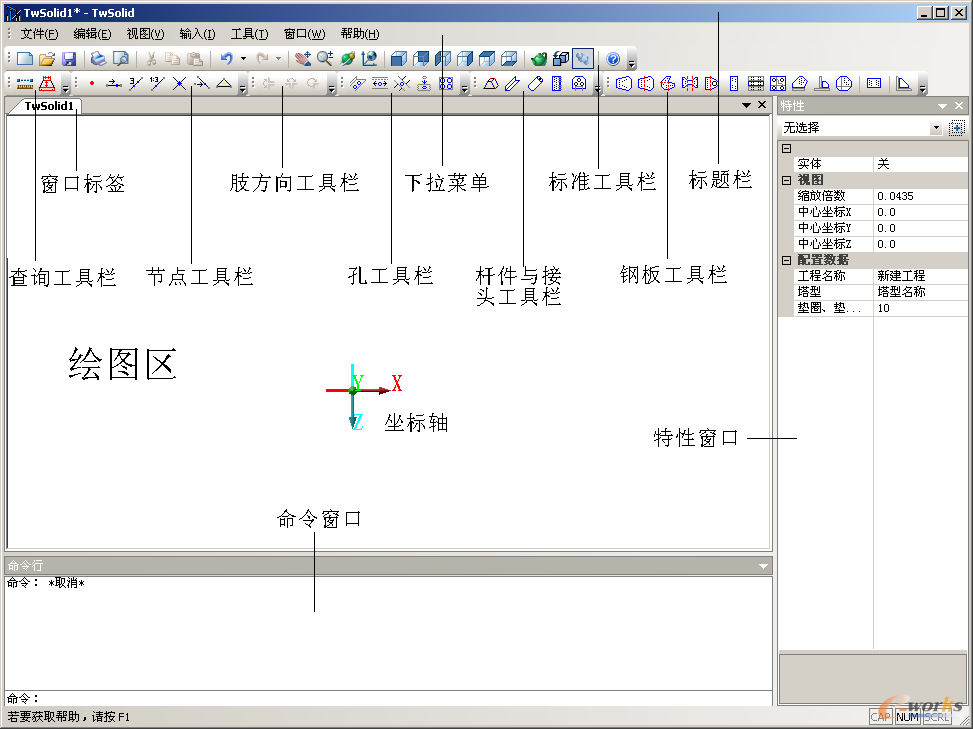Click the green teapot render icon
Viewport: 973px width, 729px height.
point(539,59)
